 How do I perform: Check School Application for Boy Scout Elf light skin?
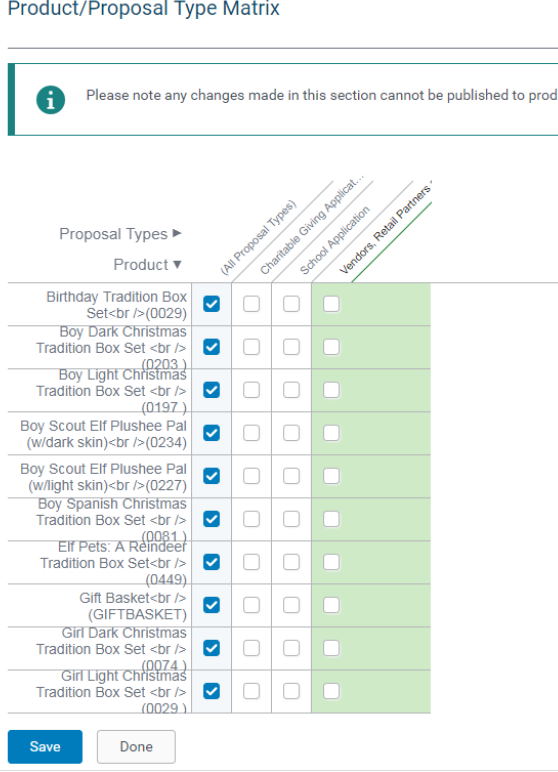click(x=291, y=476)
